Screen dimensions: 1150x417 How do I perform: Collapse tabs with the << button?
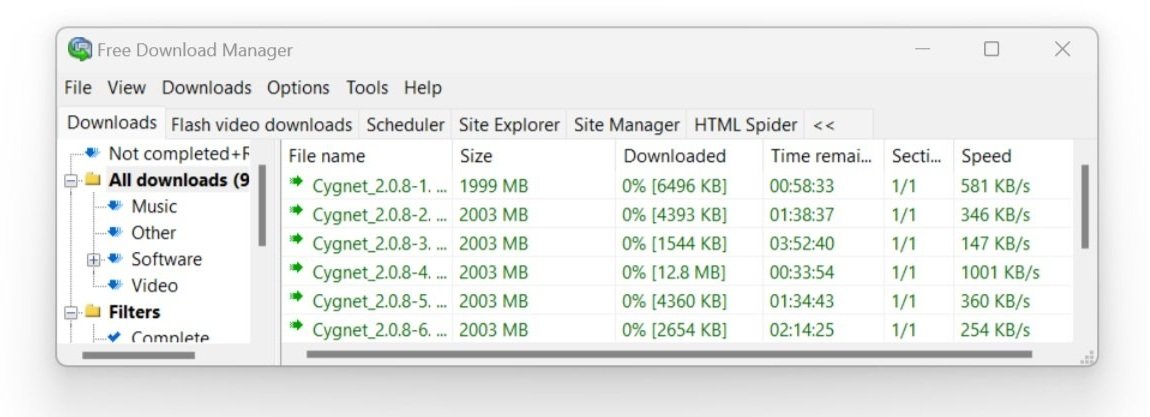point(824,125)
